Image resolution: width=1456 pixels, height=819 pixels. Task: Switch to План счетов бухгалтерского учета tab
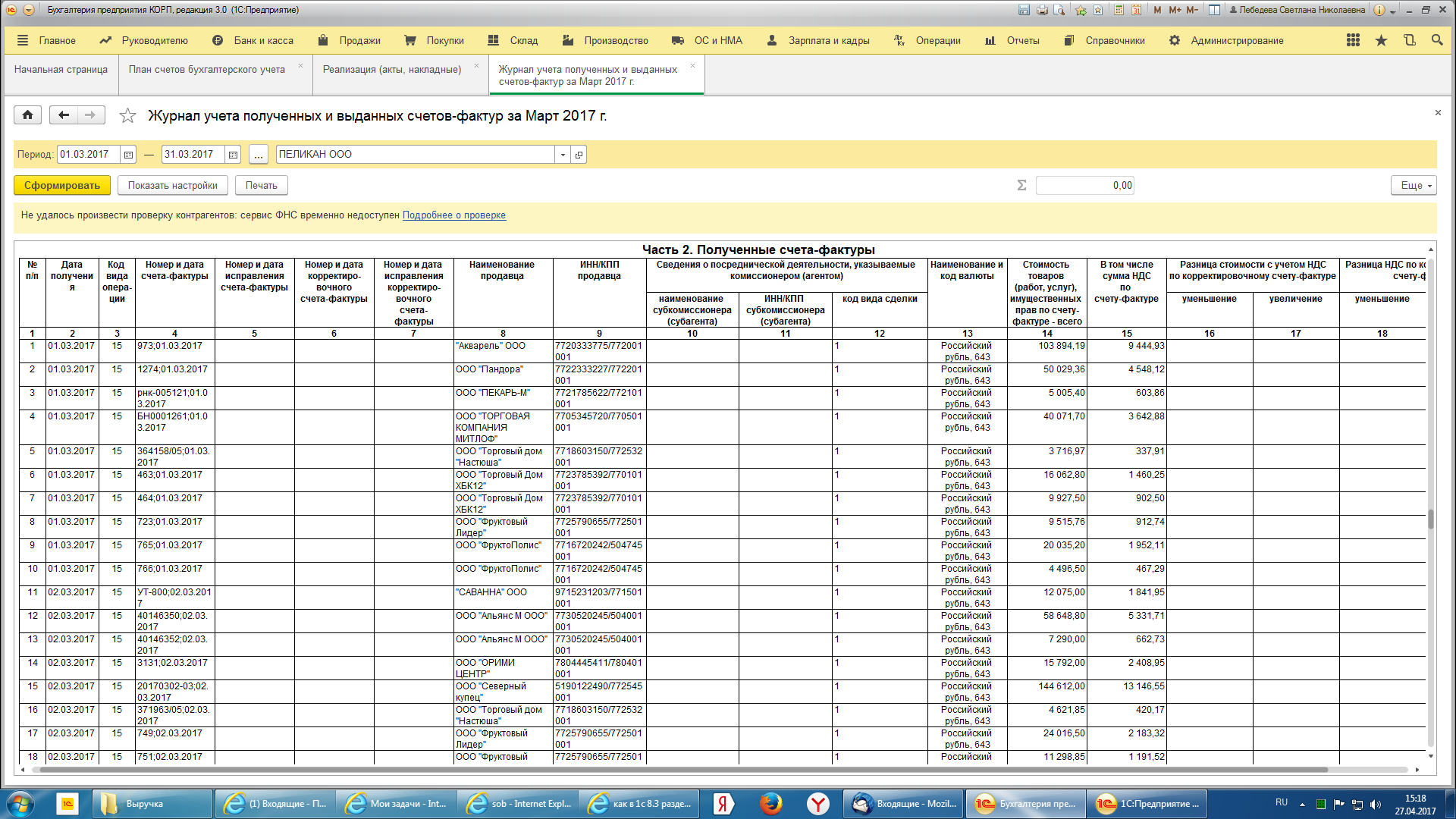point(206,70)
